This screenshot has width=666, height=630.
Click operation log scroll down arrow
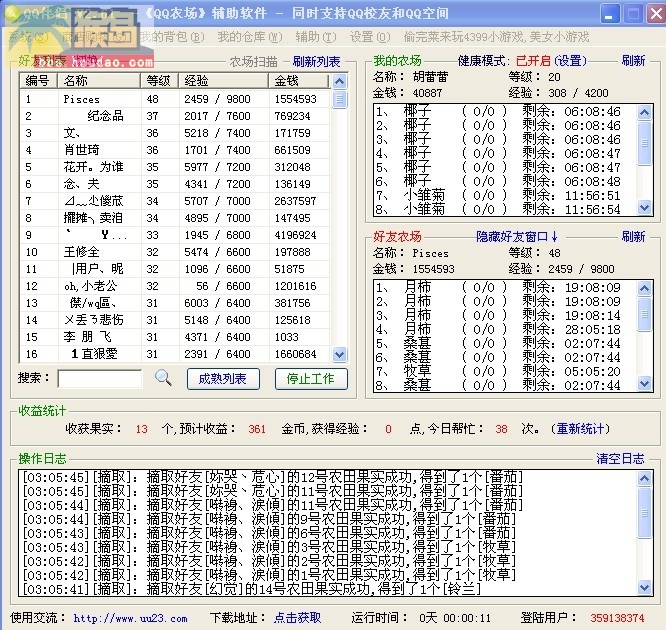pyautogui.click(x=644, y=588)
